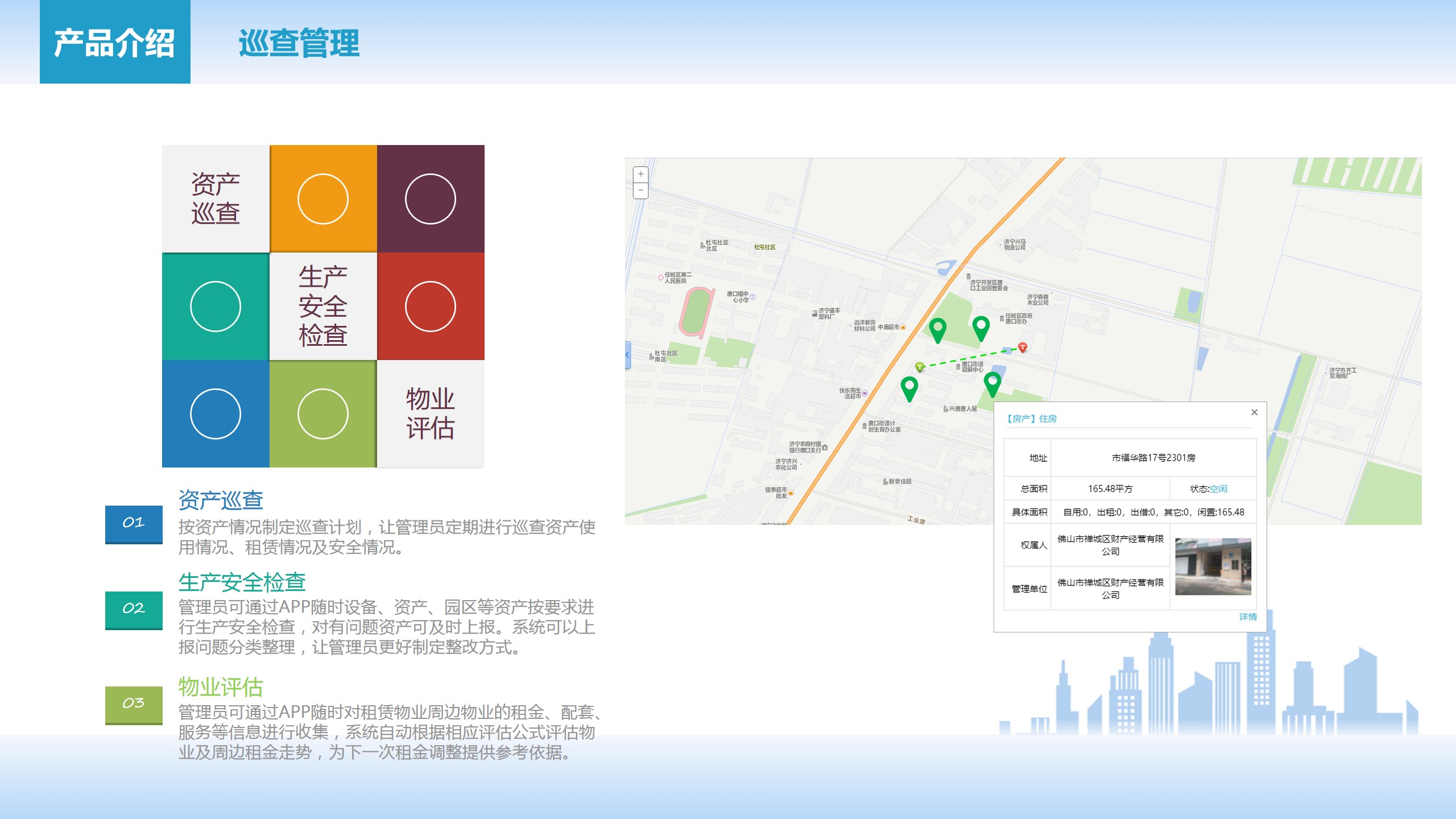Image resolution: width=1456 pixels, height=819 pixels.
Task: Click the map zoom out minus button
Action: click(x=640, y=191)
